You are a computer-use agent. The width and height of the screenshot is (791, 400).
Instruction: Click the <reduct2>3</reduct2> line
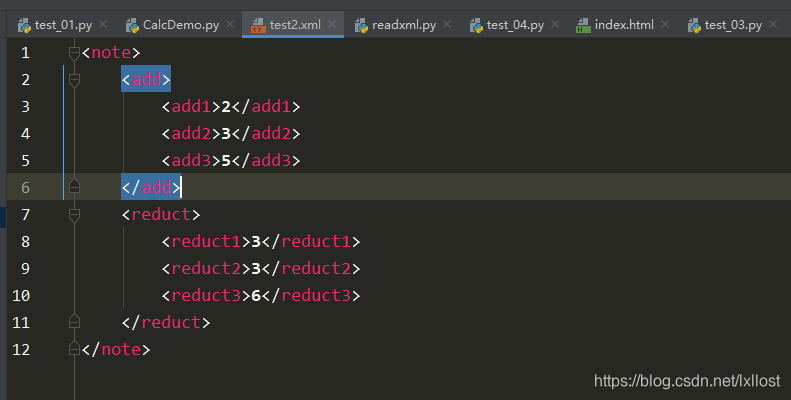[x=261, y=268]
